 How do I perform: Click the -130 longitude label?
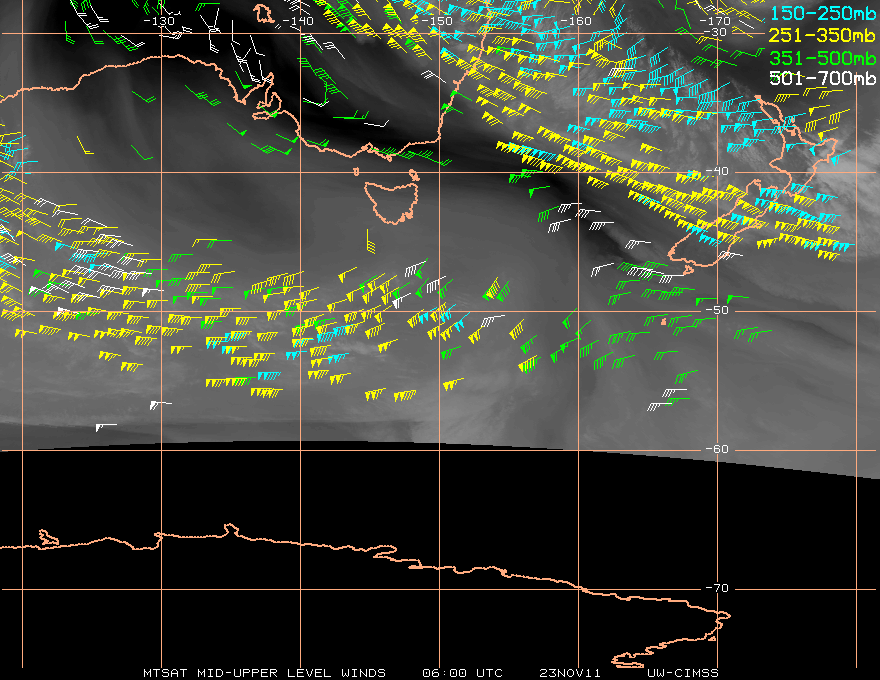[x=159, y=21]
